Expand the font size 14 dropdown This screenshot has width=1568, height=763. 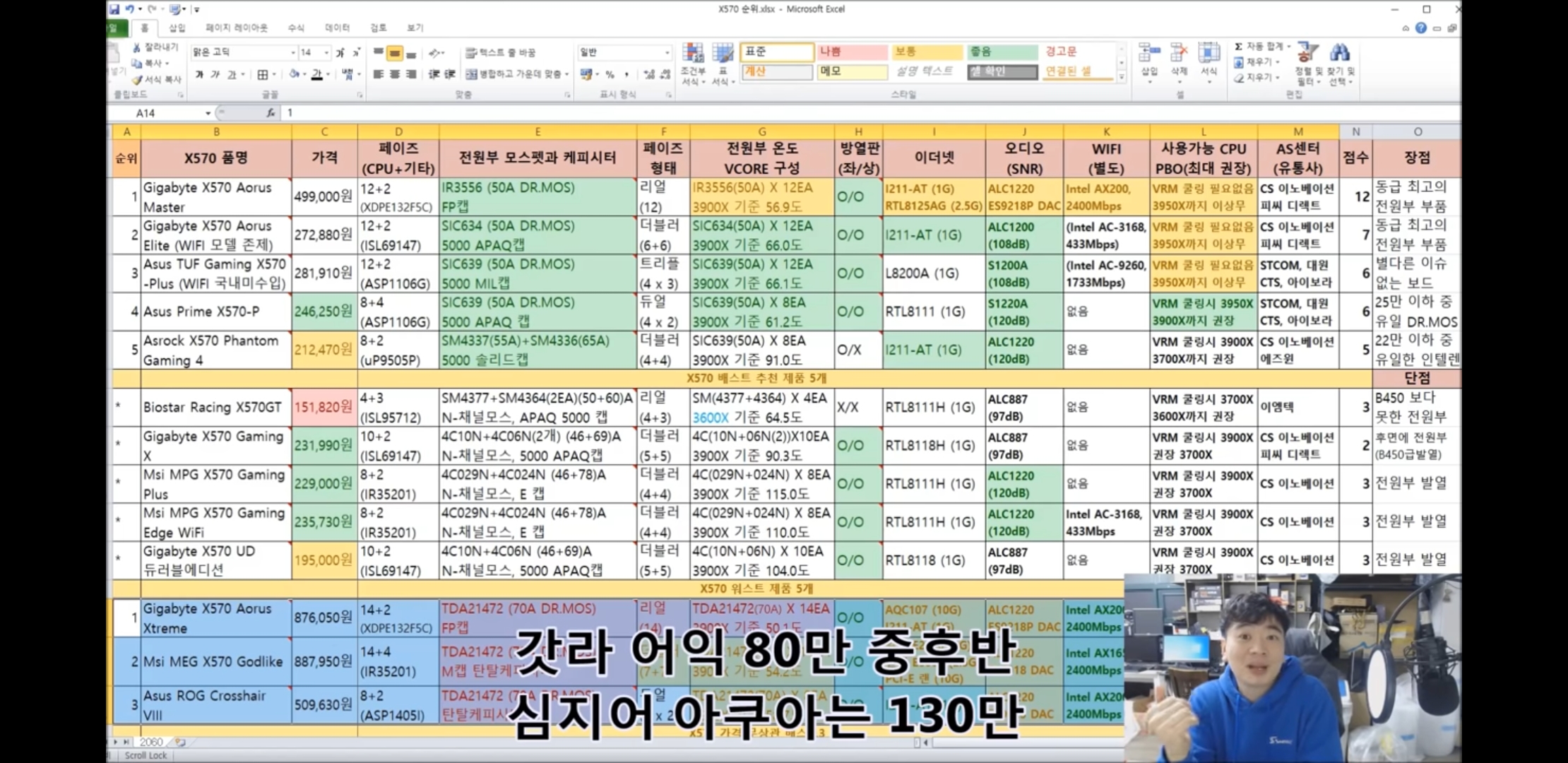click(326, 53)
